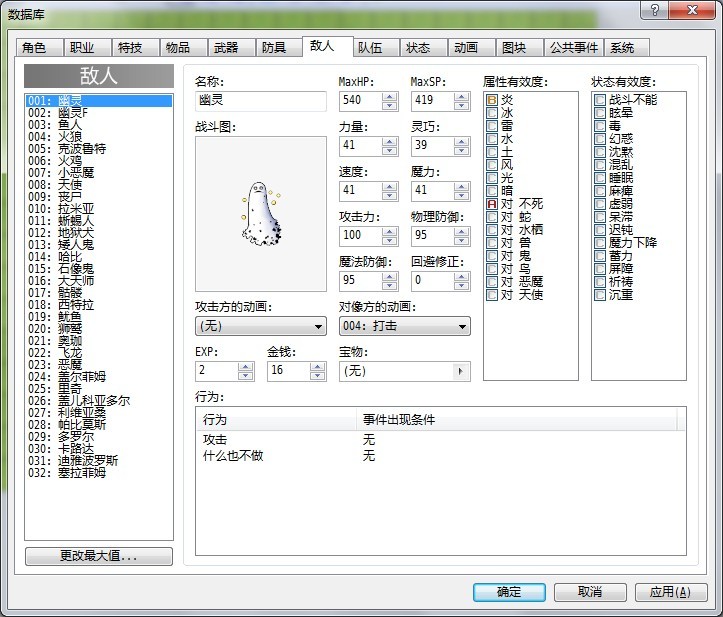Switch to the 图块 tab
Viewport: 723px width, 617px height.
[519, 47]
